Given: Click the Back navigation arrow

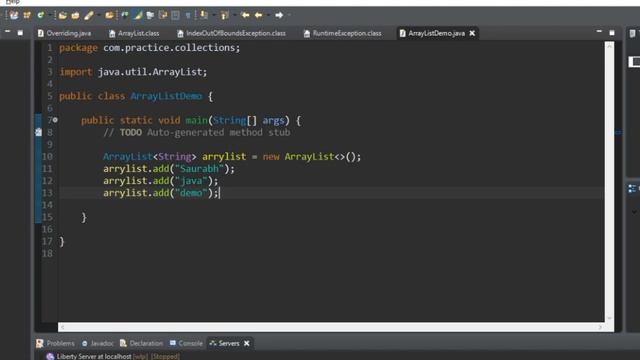Looking at the screenshot, I should point(258,15).
